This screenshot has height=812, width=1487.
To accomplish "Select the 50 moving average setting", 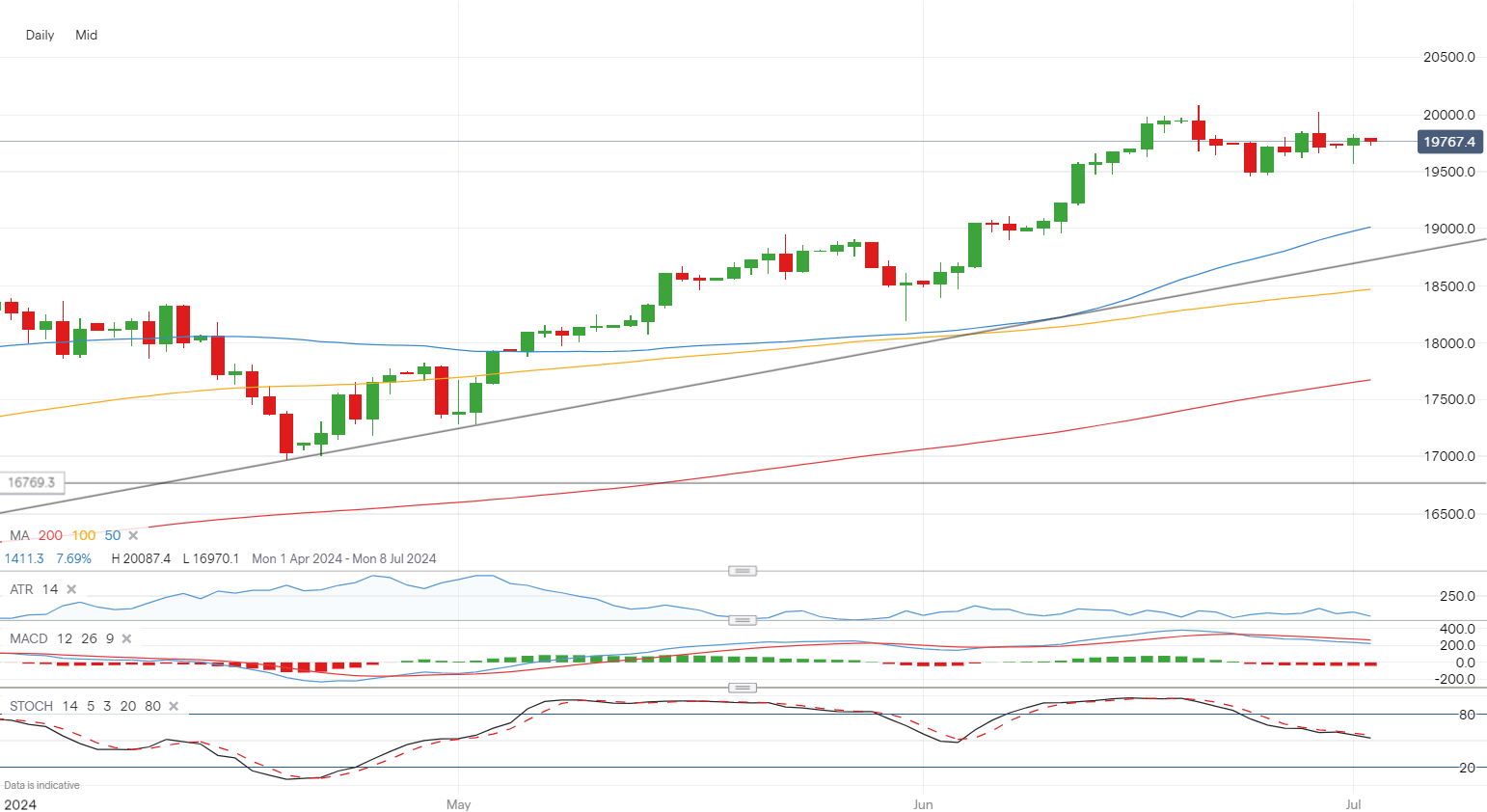I will pos(113,535).
